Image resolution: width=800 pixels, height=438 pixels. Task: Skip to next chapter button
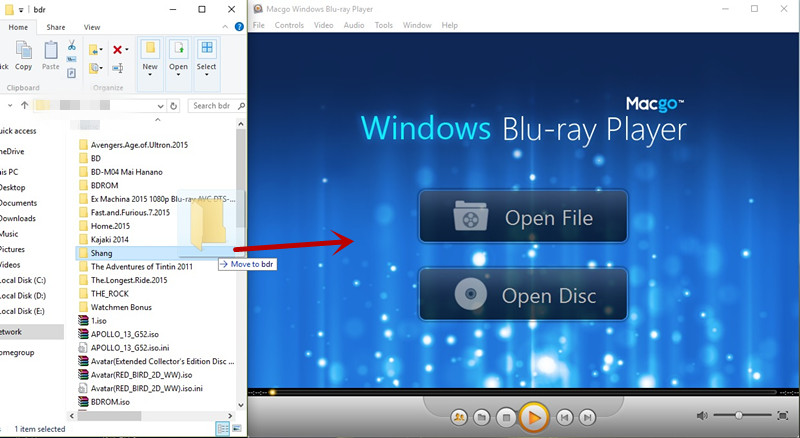pyautogui.click(x=587, y=418)
